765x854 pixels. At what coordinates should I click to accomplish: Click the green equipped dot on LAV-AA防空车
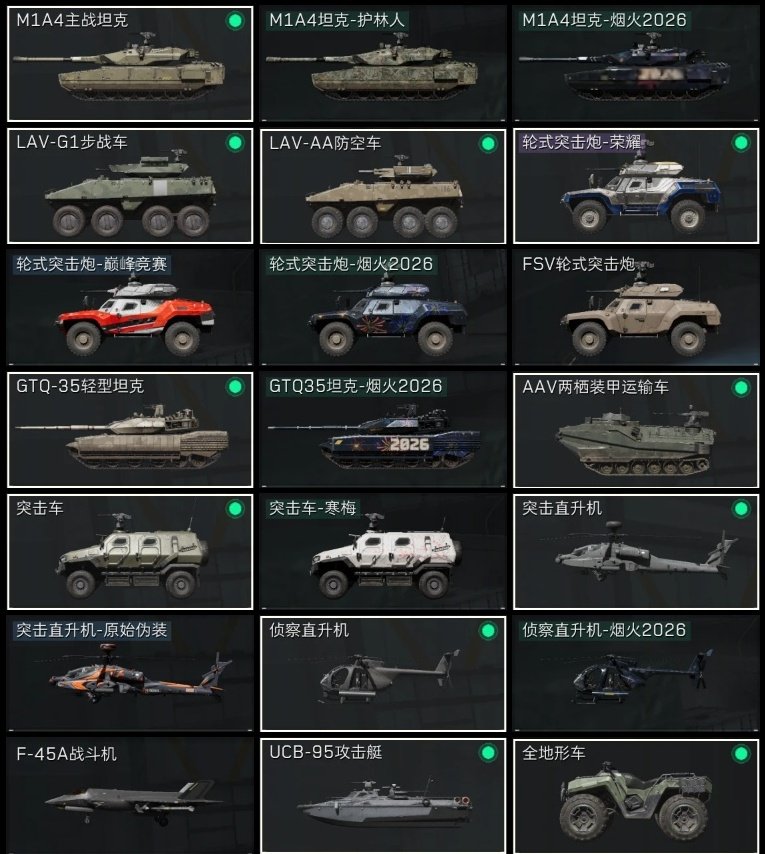(488, 144)
